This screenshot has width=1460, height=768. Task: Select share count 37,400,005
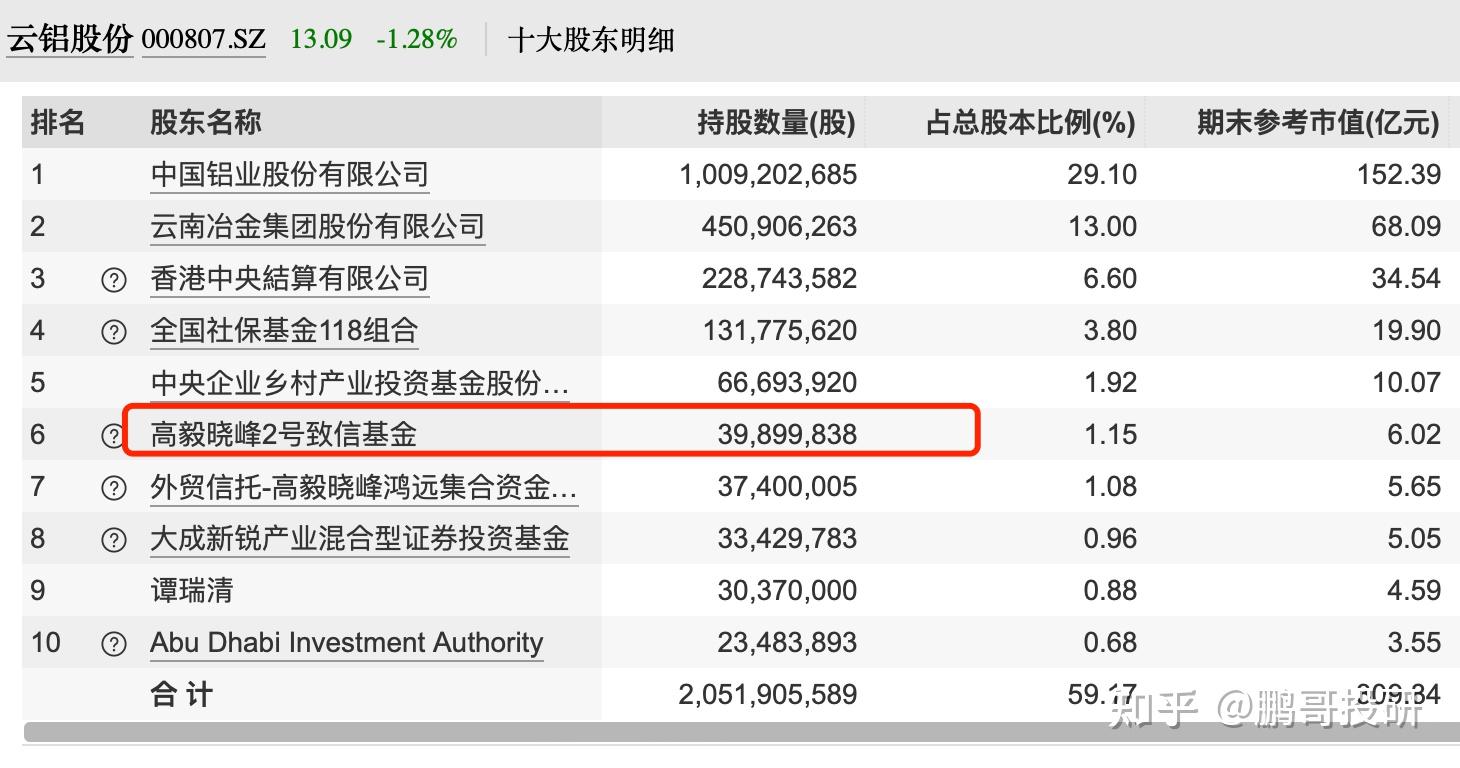point(787,487)
